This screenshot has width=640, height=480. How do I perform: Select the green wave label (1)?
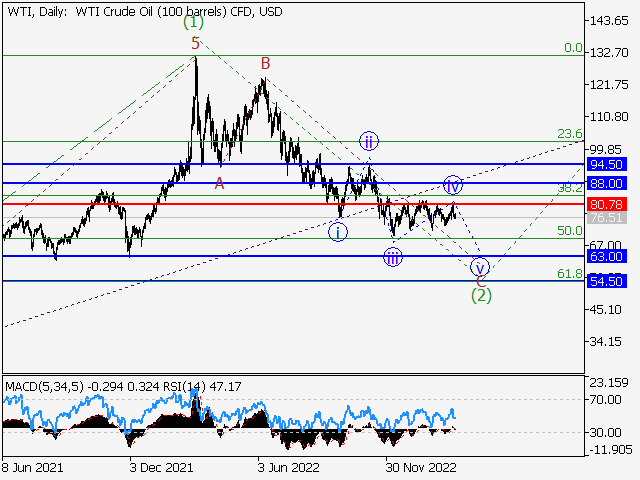(193, 22)
